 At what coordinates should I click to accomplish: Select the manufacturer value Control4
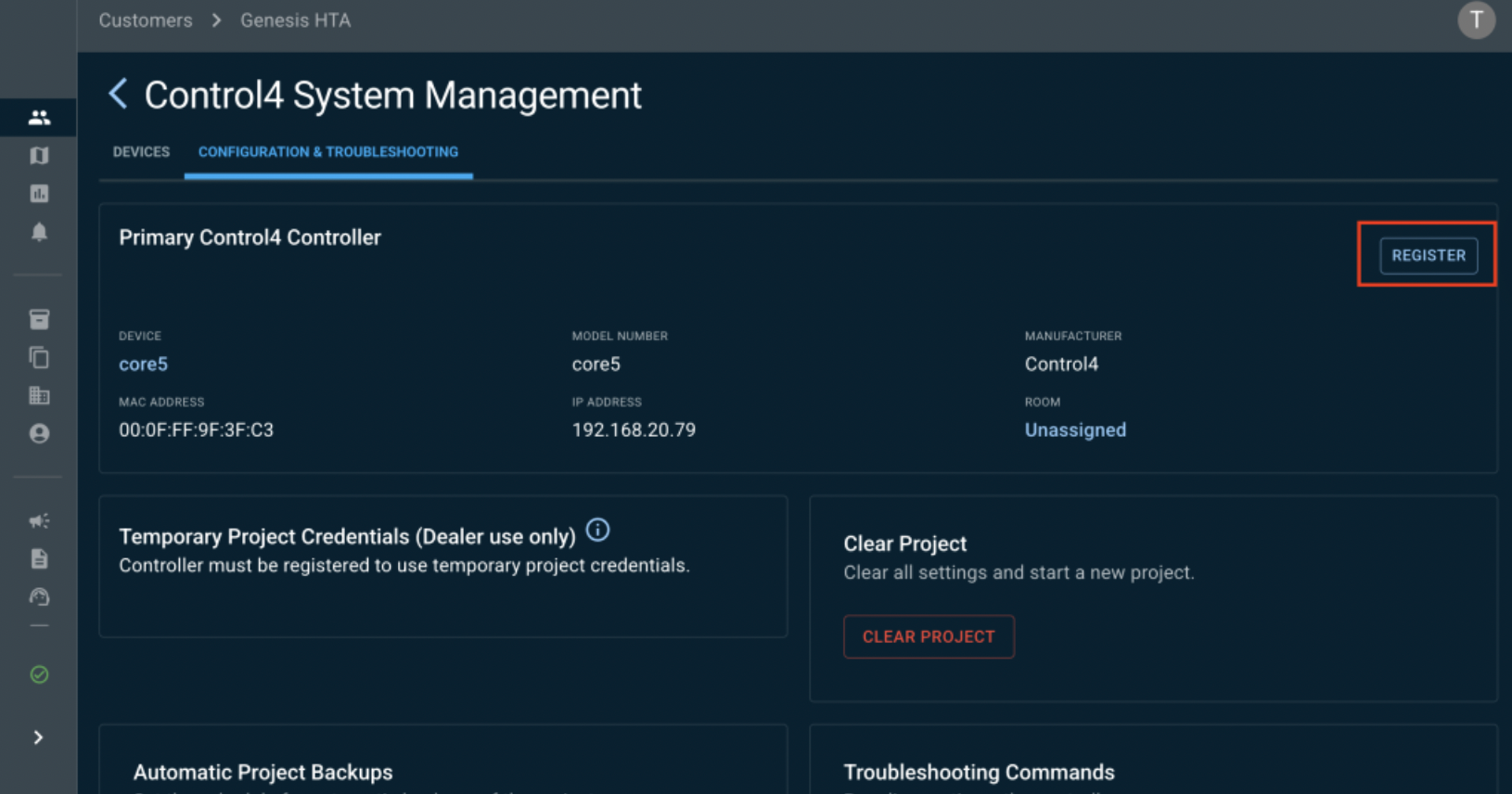tap(1061, 365)
